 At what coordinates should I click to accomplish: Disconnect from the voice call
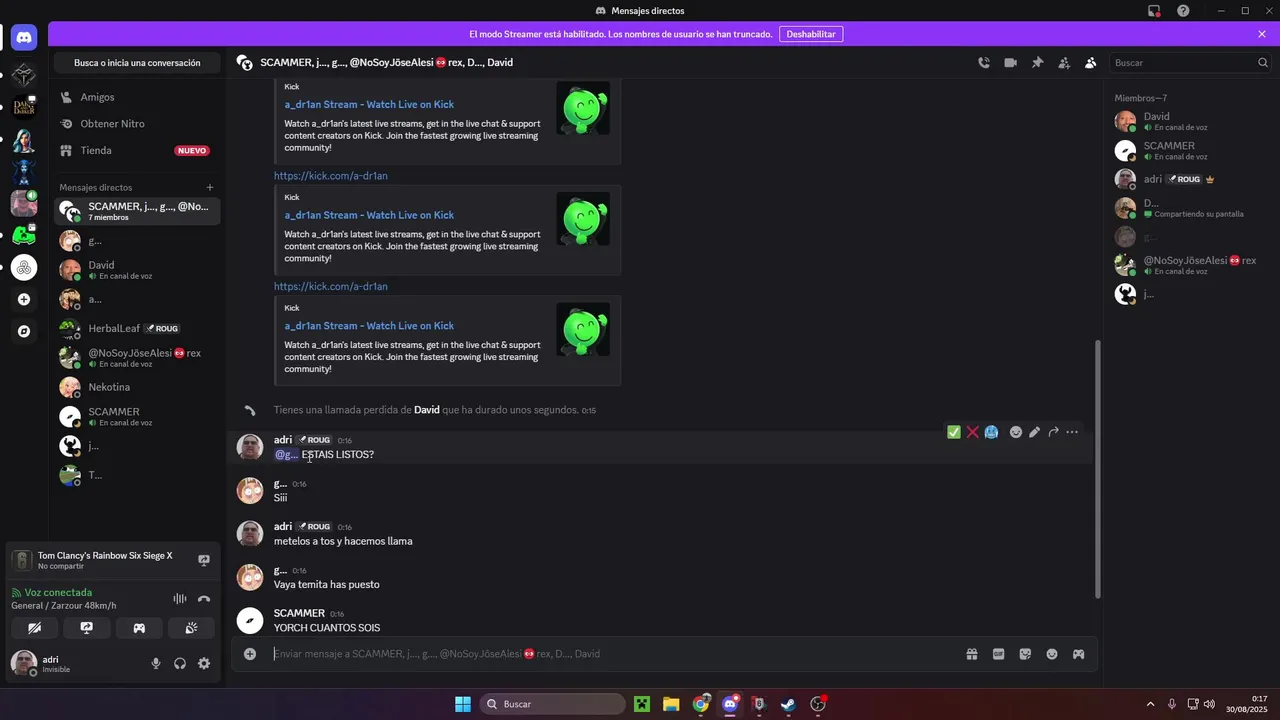(204, 599)
